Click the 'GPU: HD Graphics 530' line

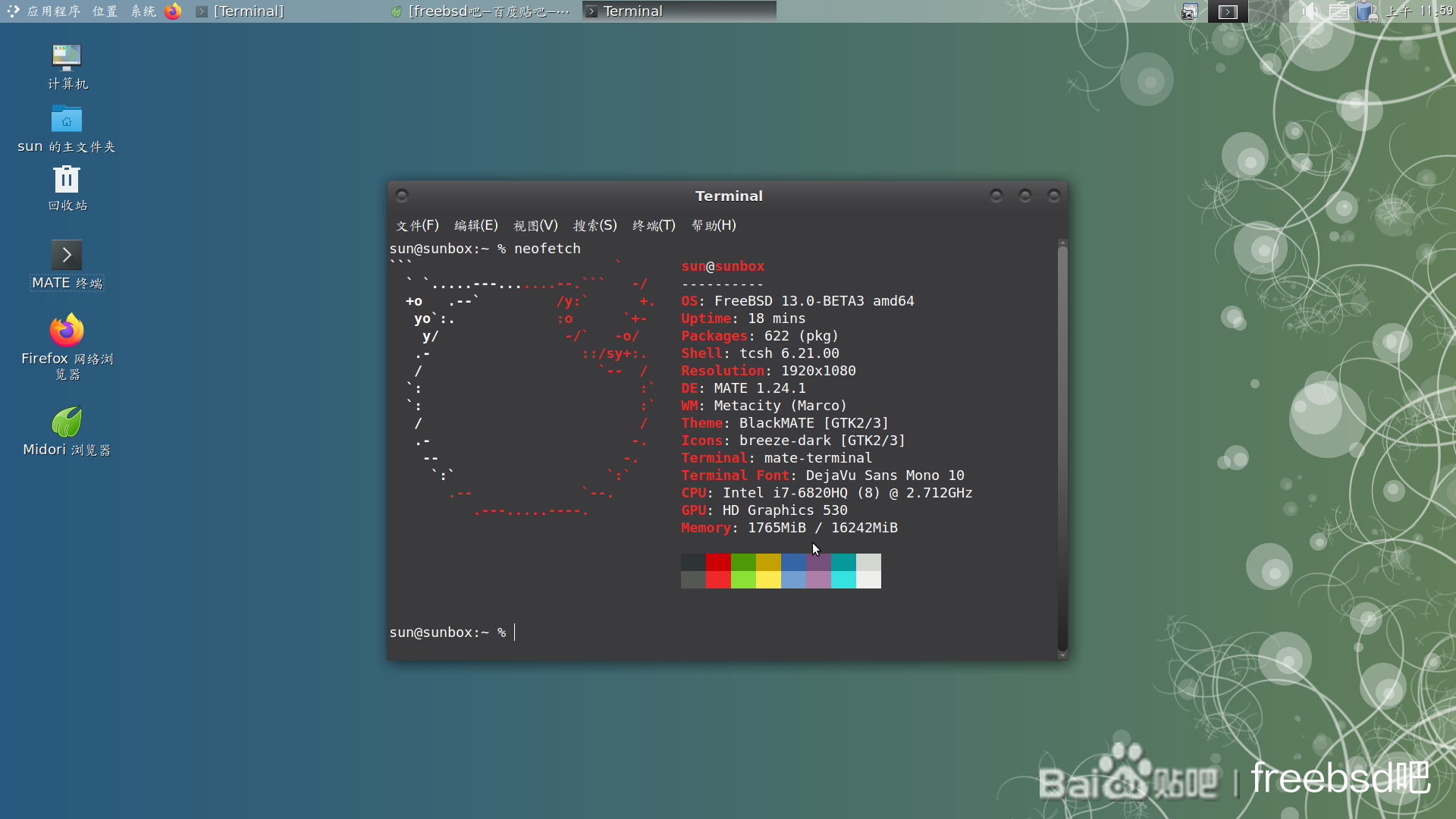tap(764, 510)
